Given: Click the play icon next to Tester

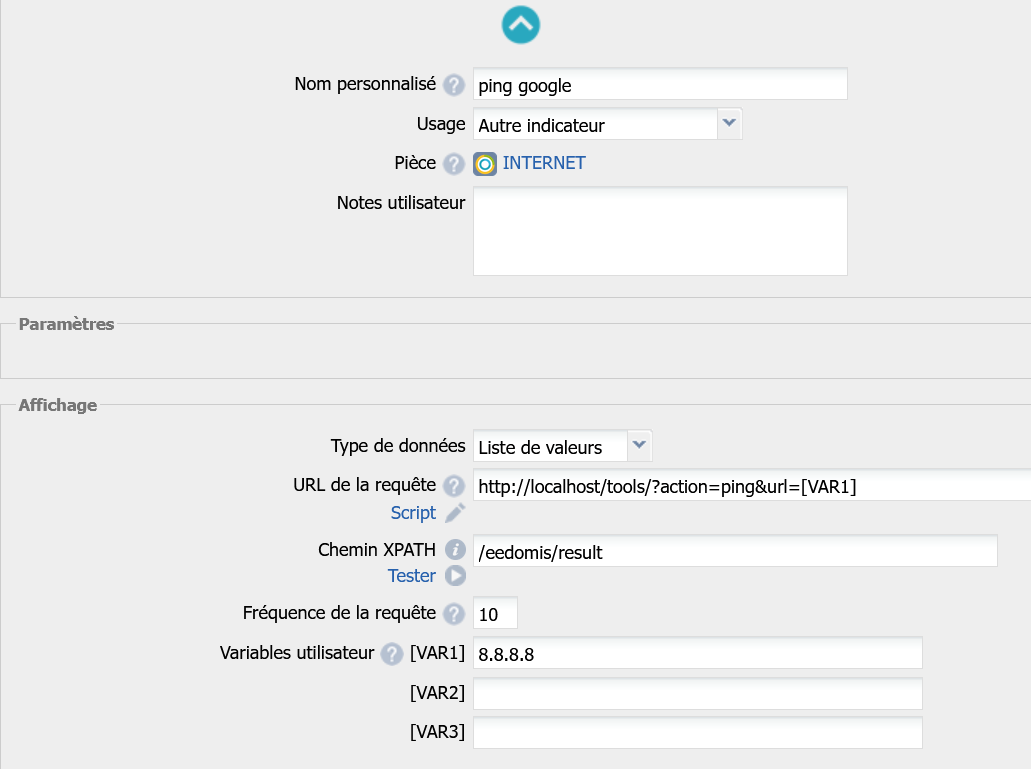Looking at the screenshot, I should tap(455, 576).
